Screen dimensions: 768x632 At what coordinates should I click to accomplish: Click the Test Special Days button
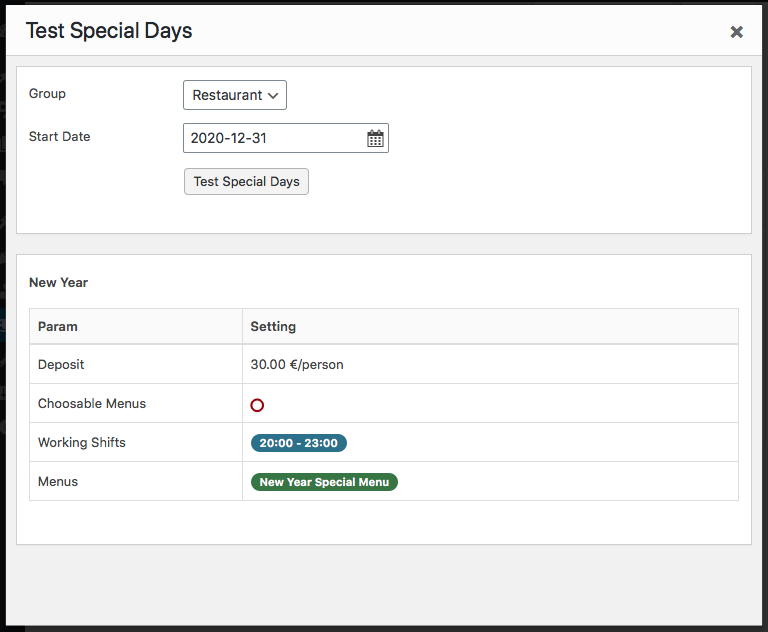point(246,182)
